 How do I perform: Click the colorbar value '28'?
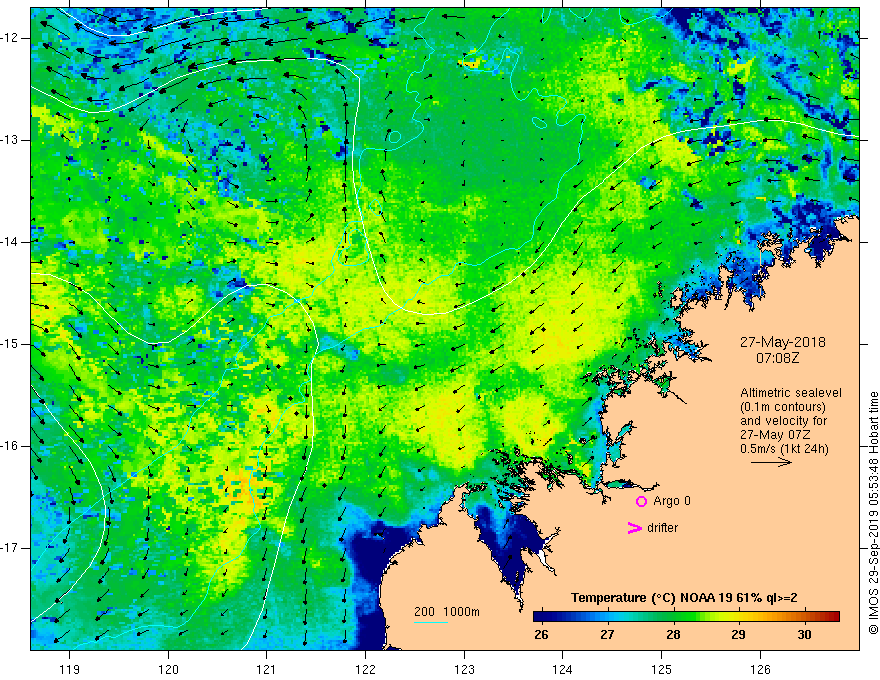pos(673,635)
